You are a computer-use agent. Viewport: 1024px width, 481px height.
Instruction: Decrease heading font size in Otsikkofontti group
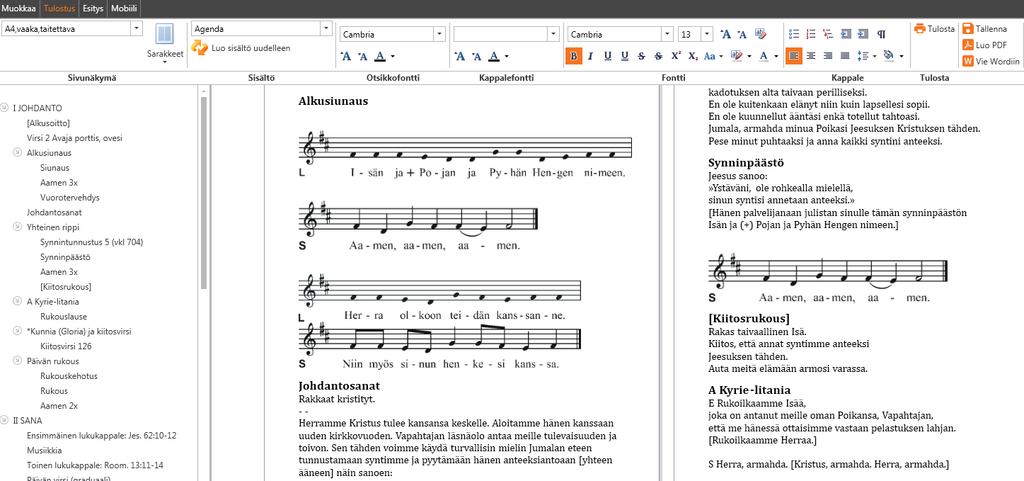[362, 56]
